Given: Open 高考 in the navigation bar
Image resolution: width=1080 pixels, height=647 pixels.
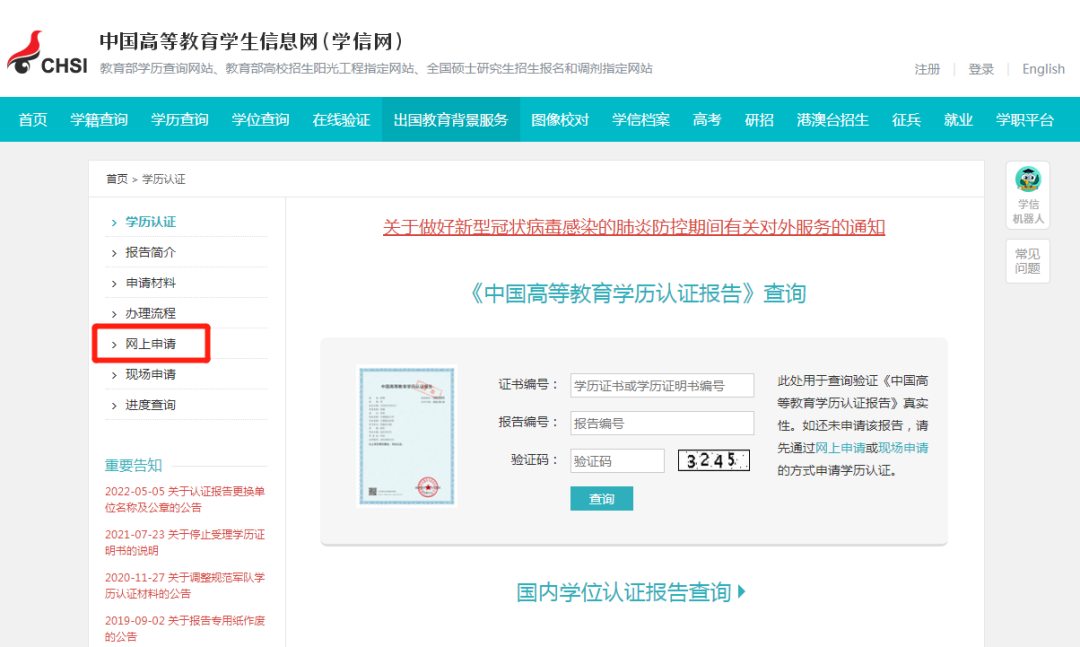Looking at the screenshot, I should pos(707,120).
